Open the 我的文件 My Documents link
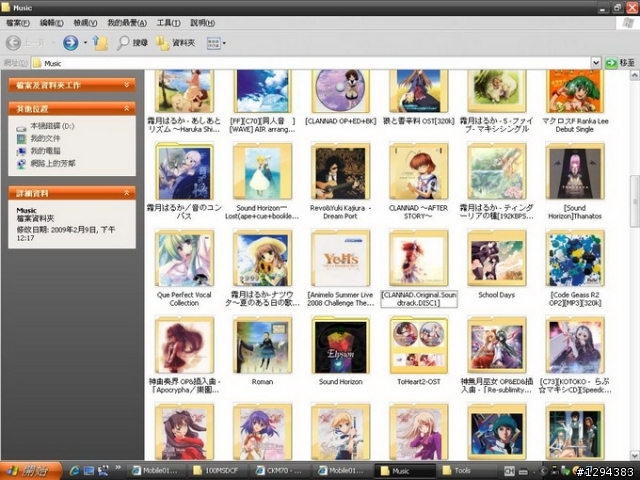This screenshot has height=480, width=640. coord(38,138)
